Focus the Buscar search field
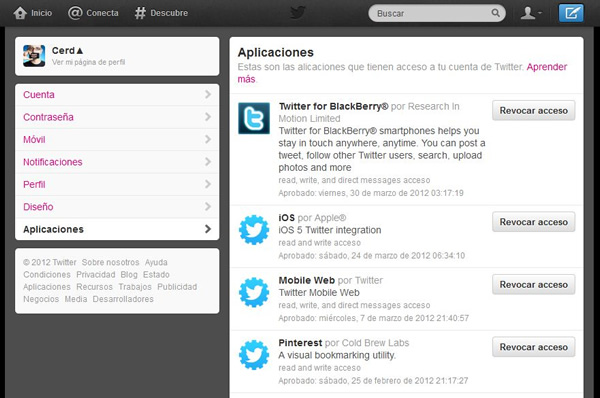 (437, 13)
